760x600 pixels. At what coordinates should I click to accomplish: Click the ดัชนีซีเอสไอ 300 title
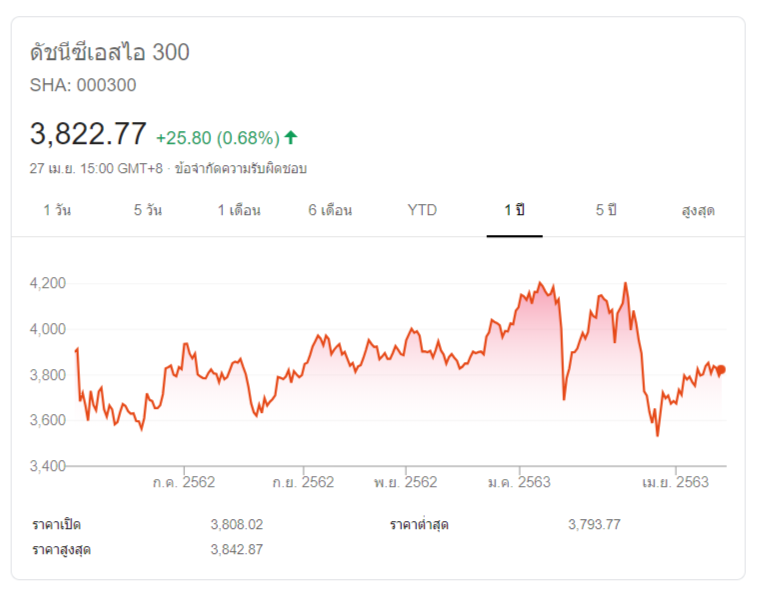[110, 52]
